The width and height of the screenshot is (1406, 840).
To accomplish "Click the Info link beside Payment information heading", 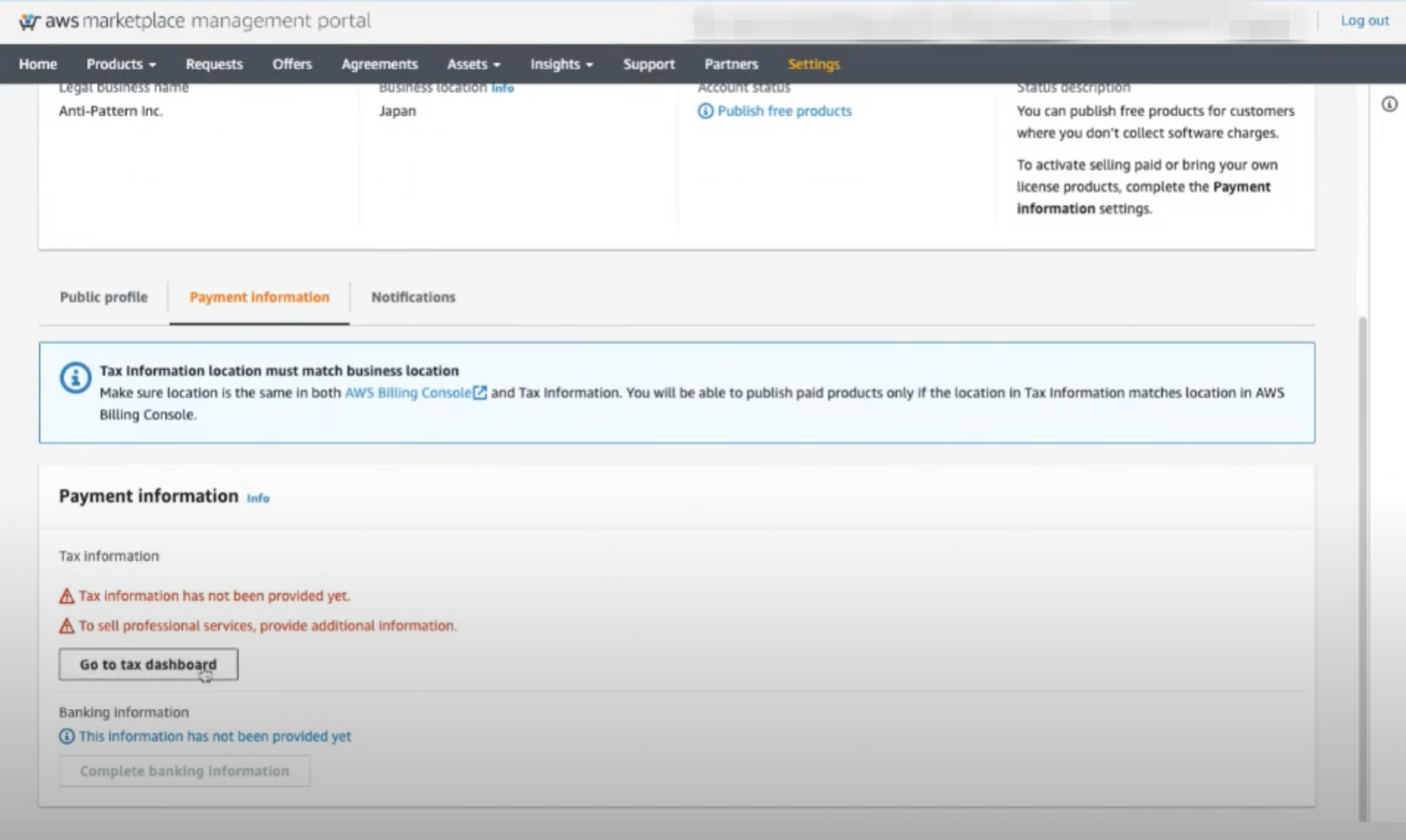I will [258, 498].
